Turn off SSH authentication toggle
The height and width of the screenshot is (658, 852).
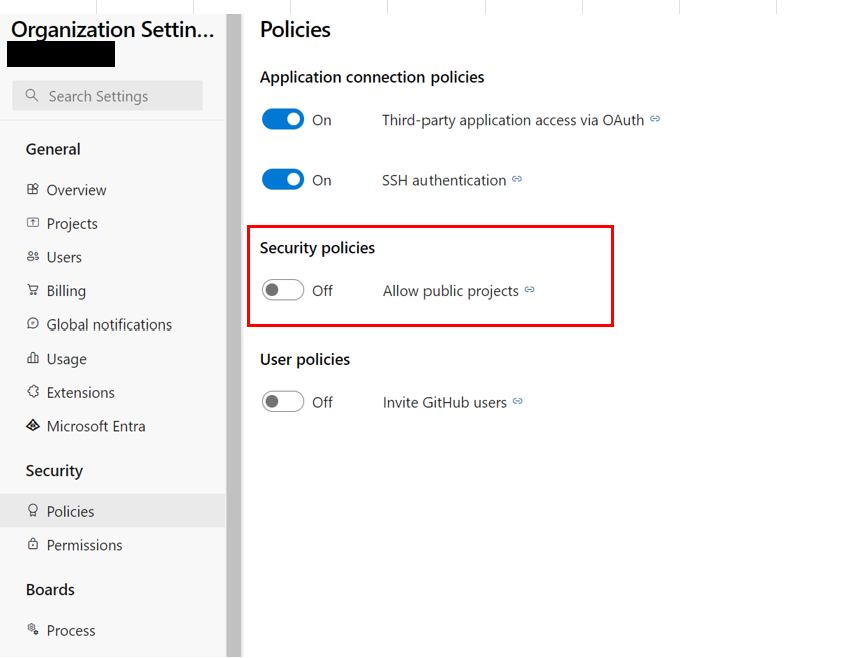click(283, 180)
